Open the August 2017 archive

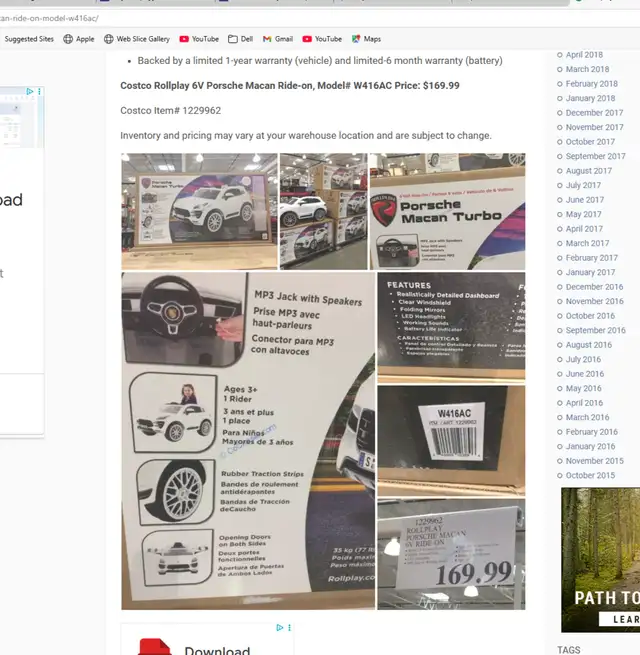(x=588, y=171)
